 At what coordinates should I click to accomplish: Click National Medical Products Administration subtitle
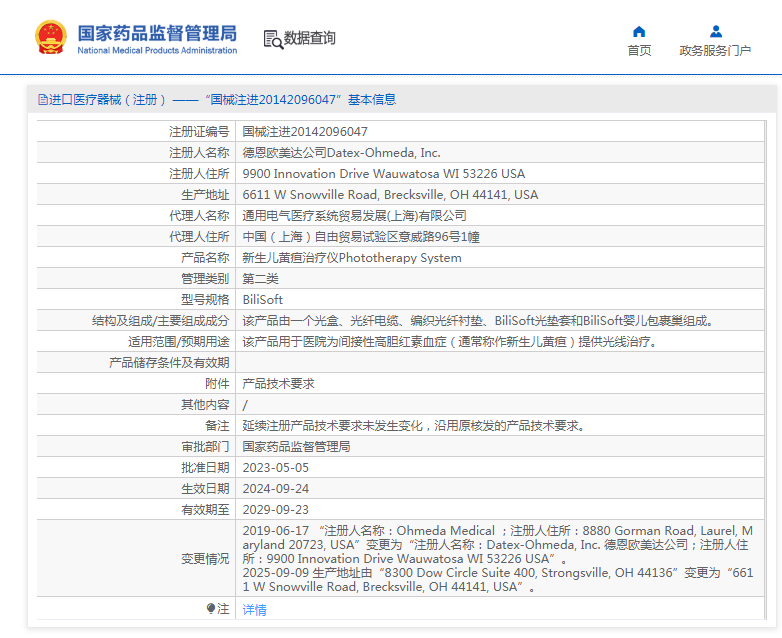click(157, 50)
